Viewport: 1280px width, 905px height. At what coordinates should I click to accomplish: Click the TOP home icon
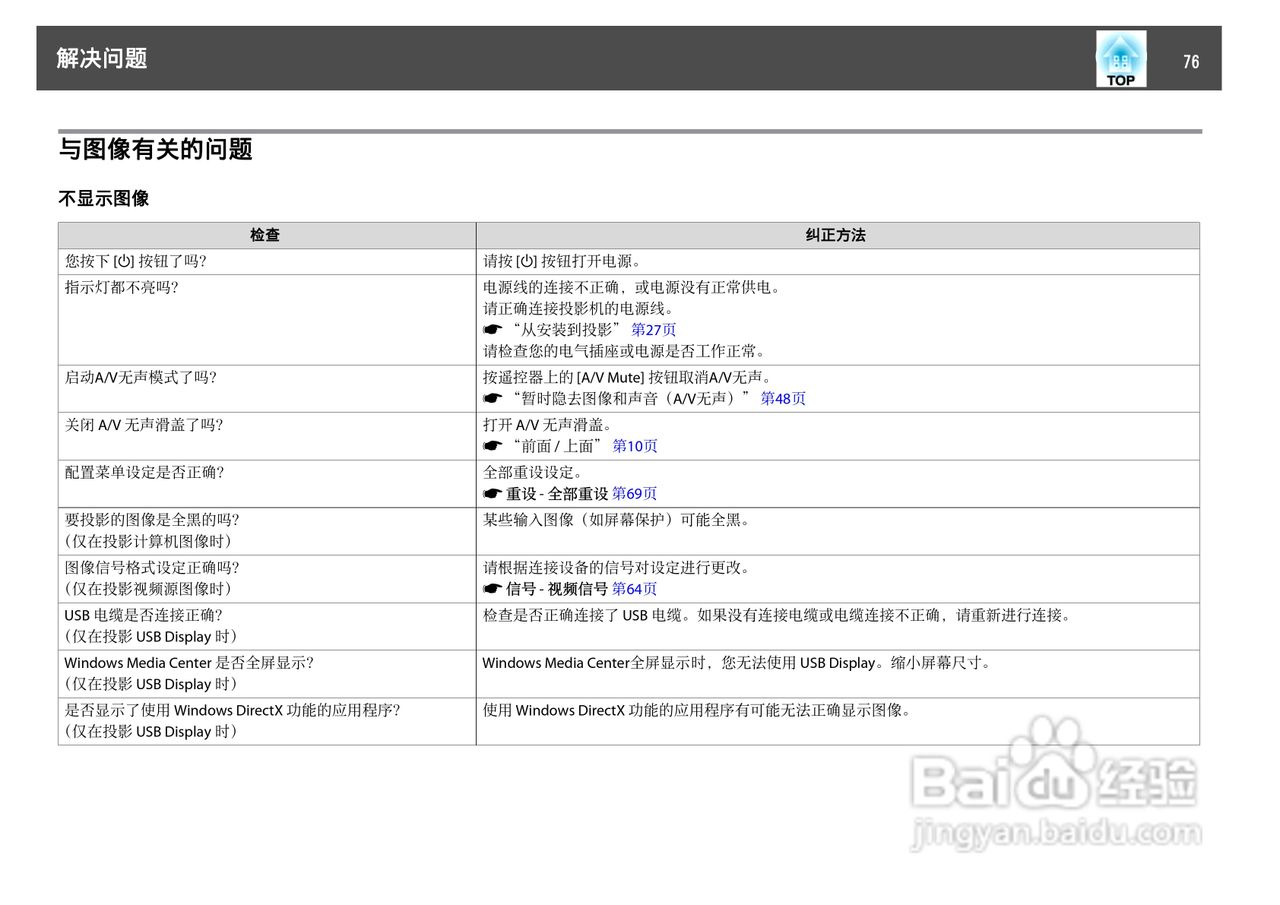pyautogui.click(x=1121, y=59)
